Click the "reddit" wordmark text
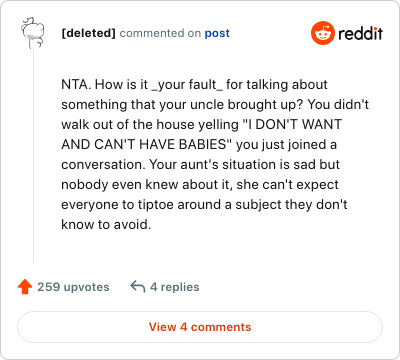The width and height of the screenshot is (400, 360). click(360, 33)
